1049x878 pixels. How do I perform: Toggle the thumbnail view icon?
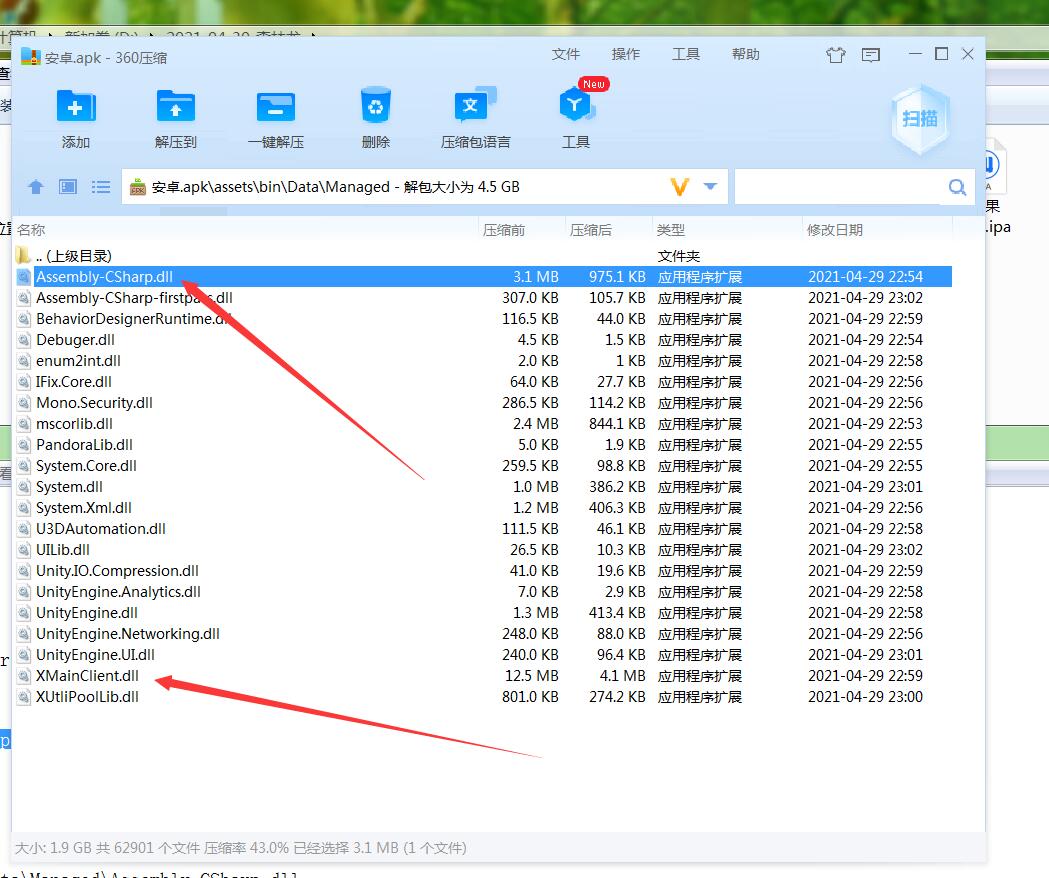pos(68,187)
